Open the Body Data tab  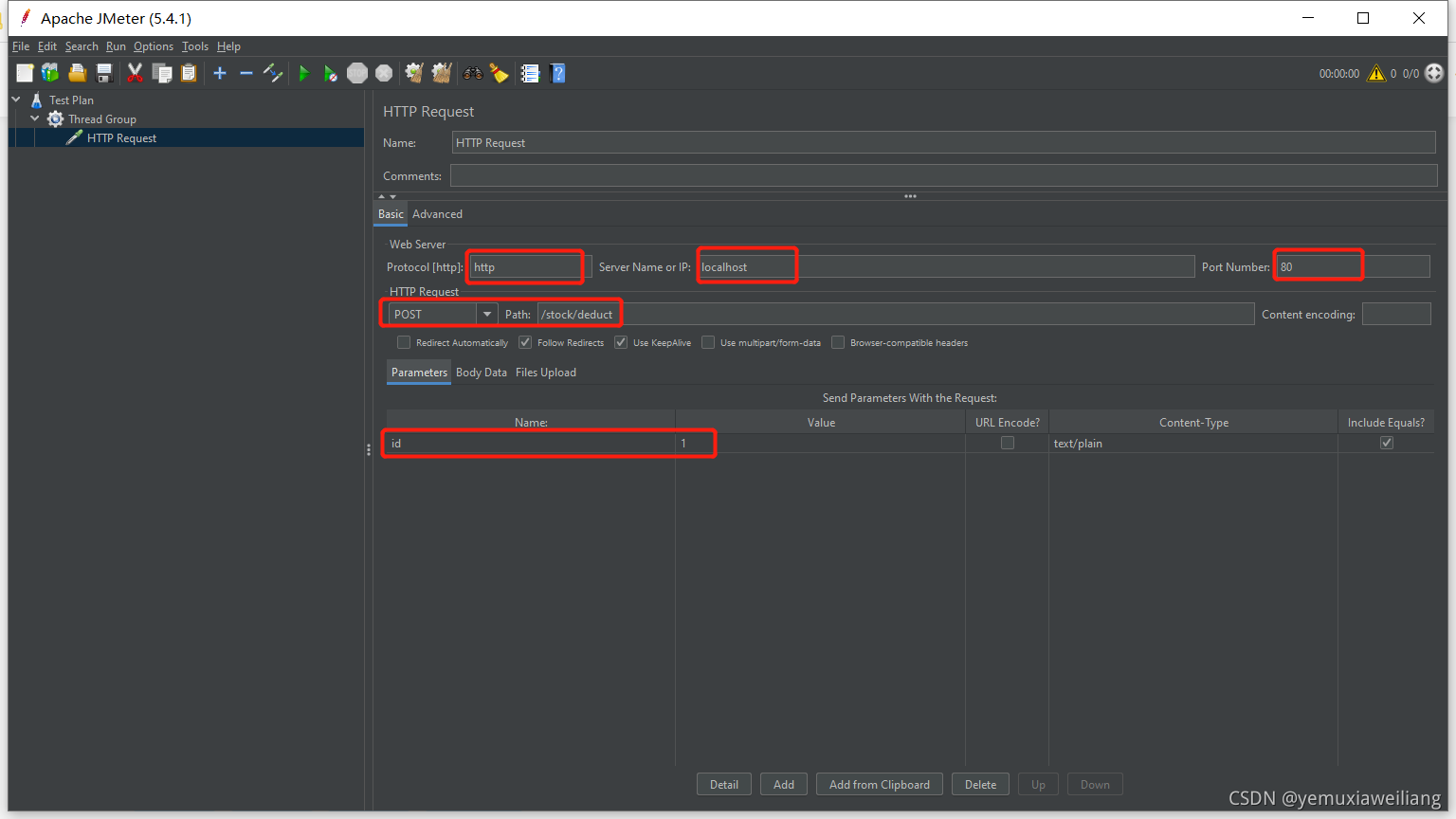(482, 373)
